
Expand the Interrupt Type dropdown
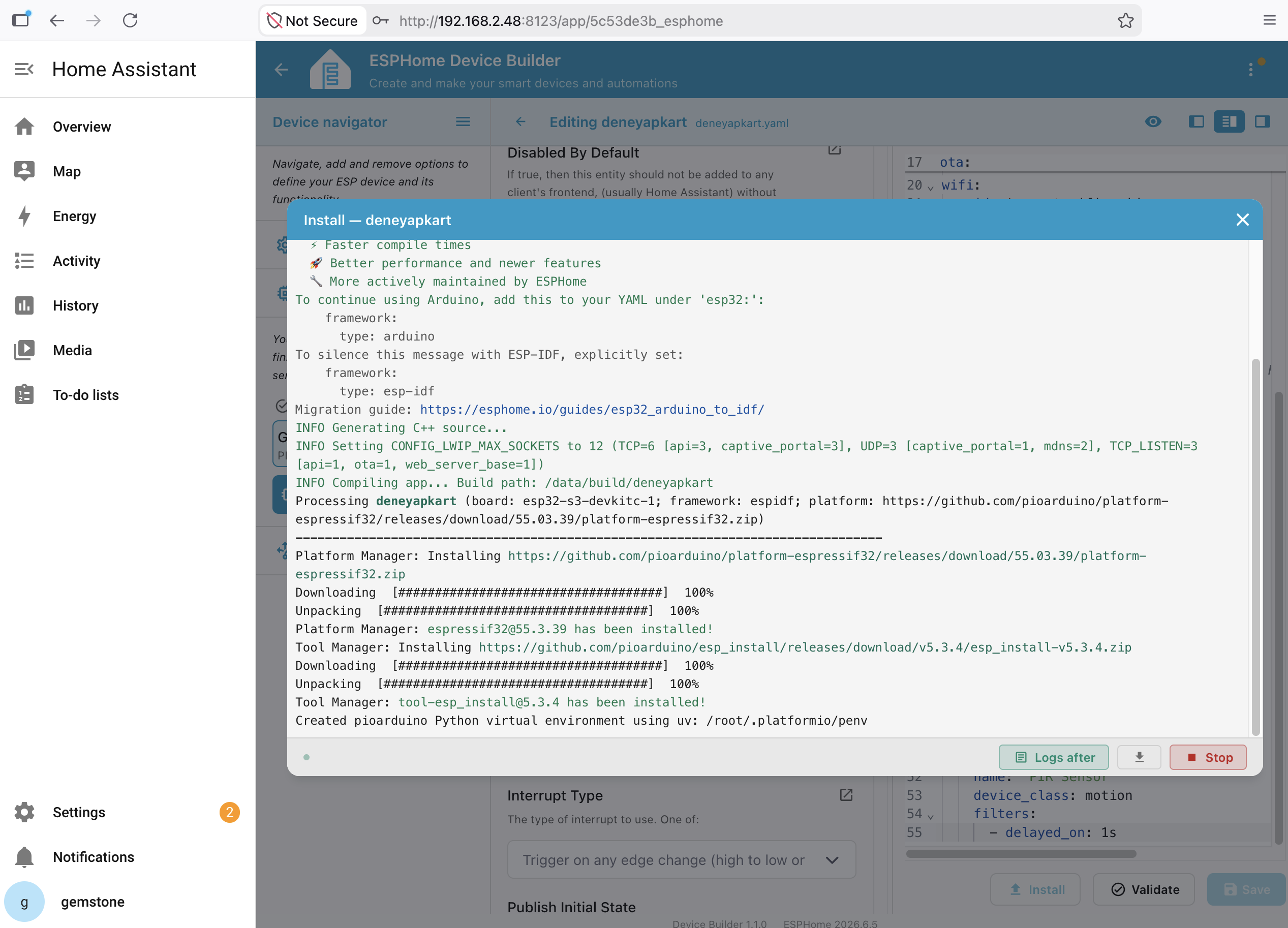682,860
